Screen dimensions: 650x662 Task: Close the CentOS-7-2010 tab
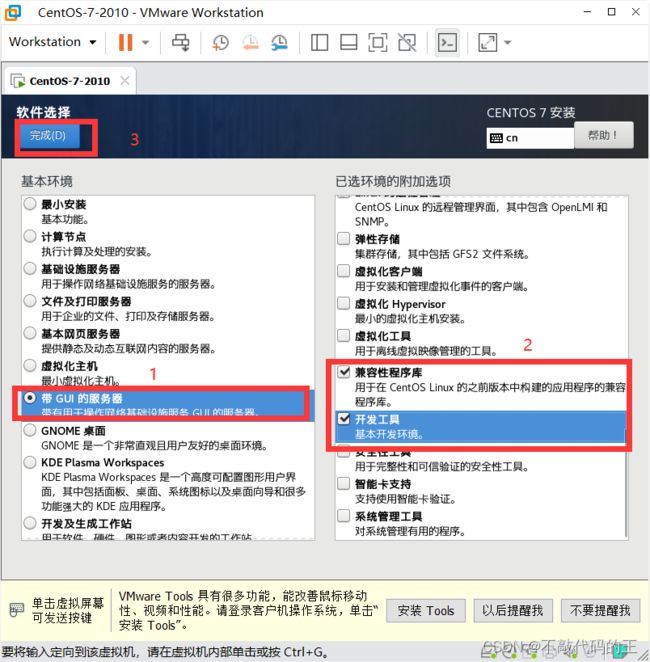(x=125, y=80)
